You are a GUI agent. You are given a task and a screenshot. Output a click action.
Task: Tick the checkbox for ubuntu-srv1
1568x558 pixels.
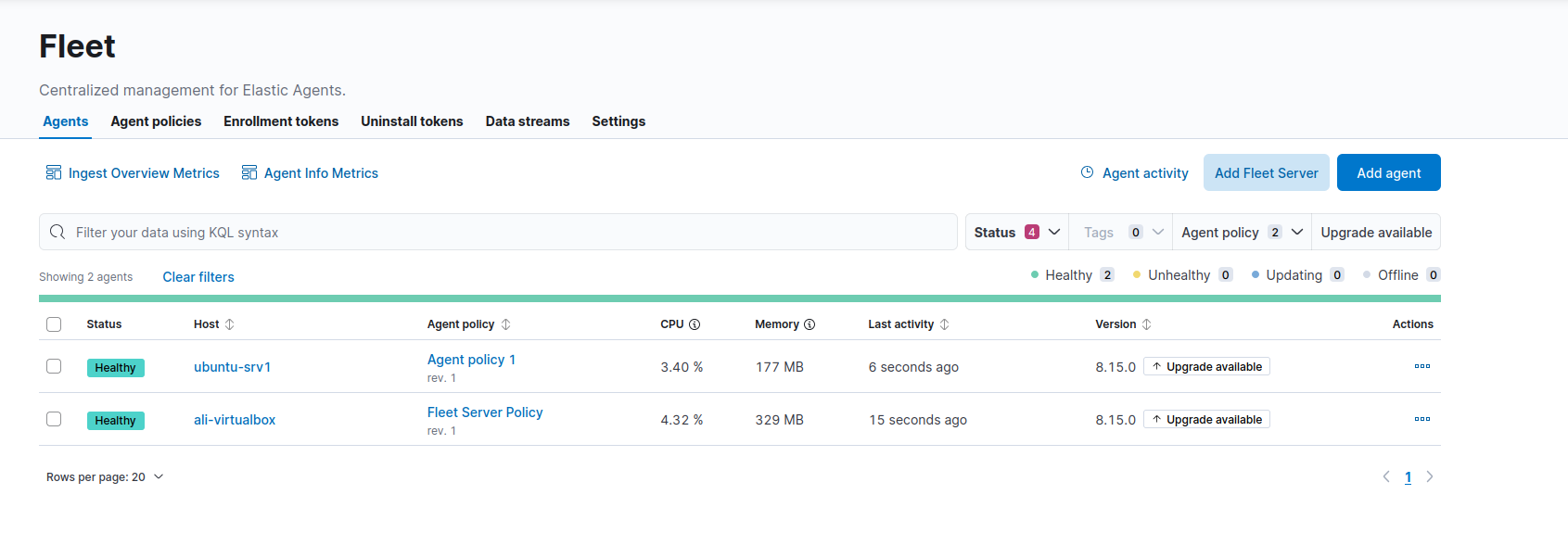pos(54,366)
